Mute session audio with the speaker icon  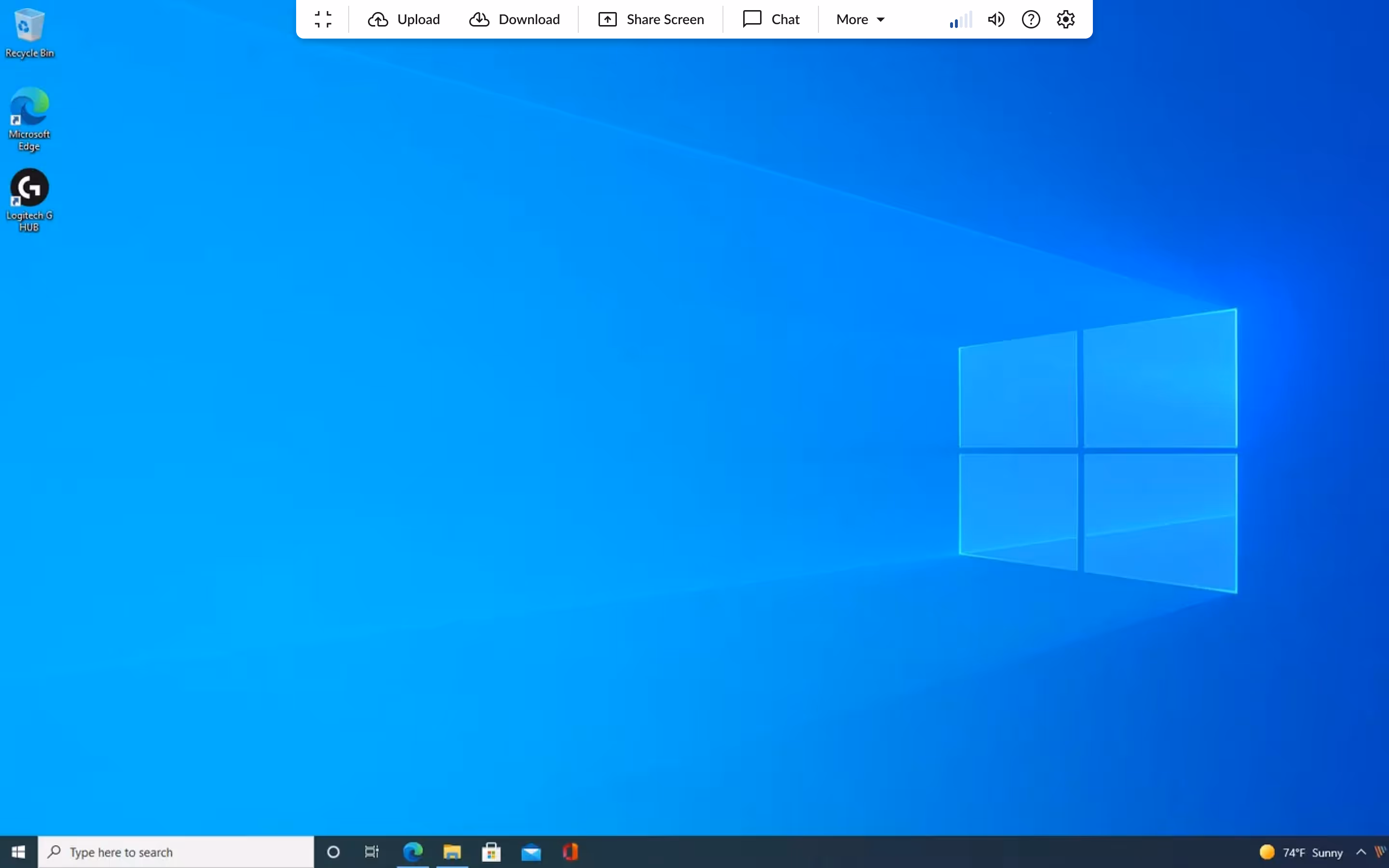[996, 19]
